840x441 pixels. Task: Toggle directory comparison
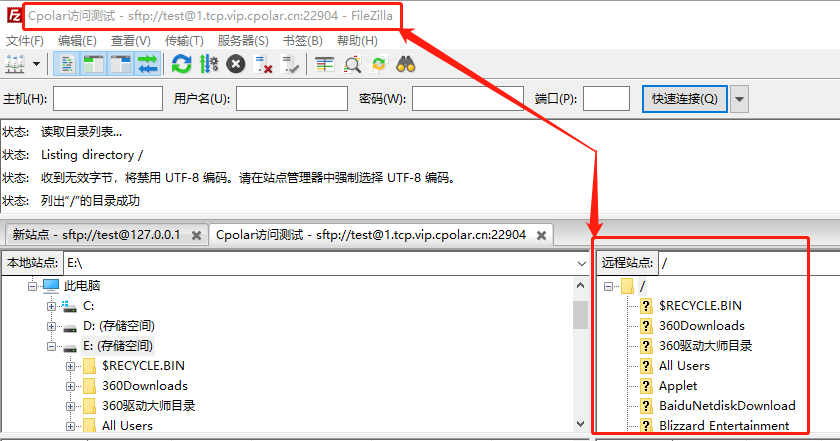[x=352, y=65]
